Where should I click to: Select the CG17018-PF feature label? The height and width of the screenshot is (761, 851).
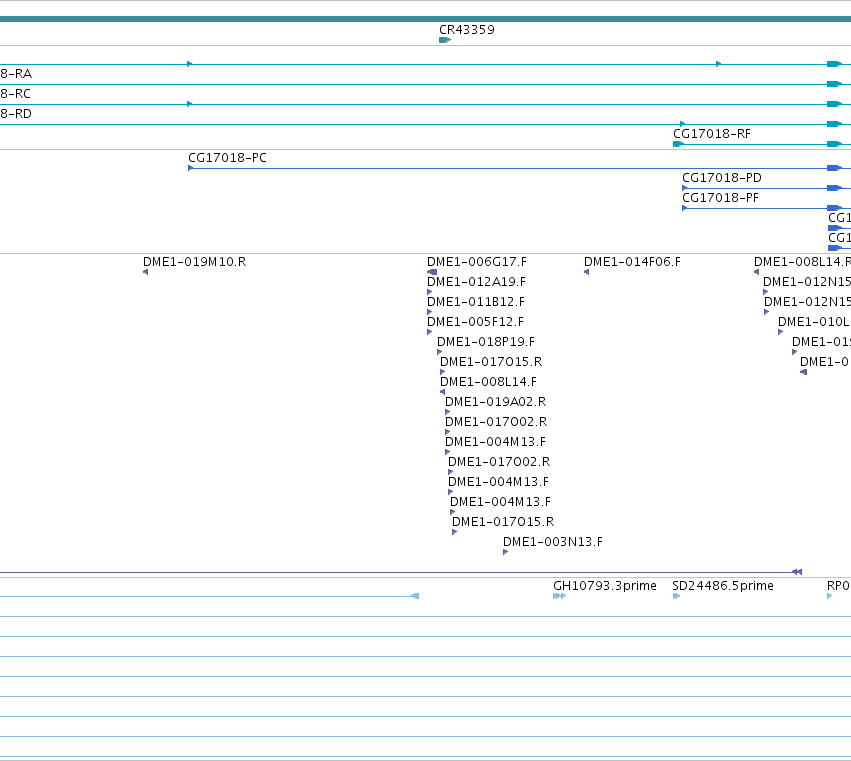[x=720, y=198]
